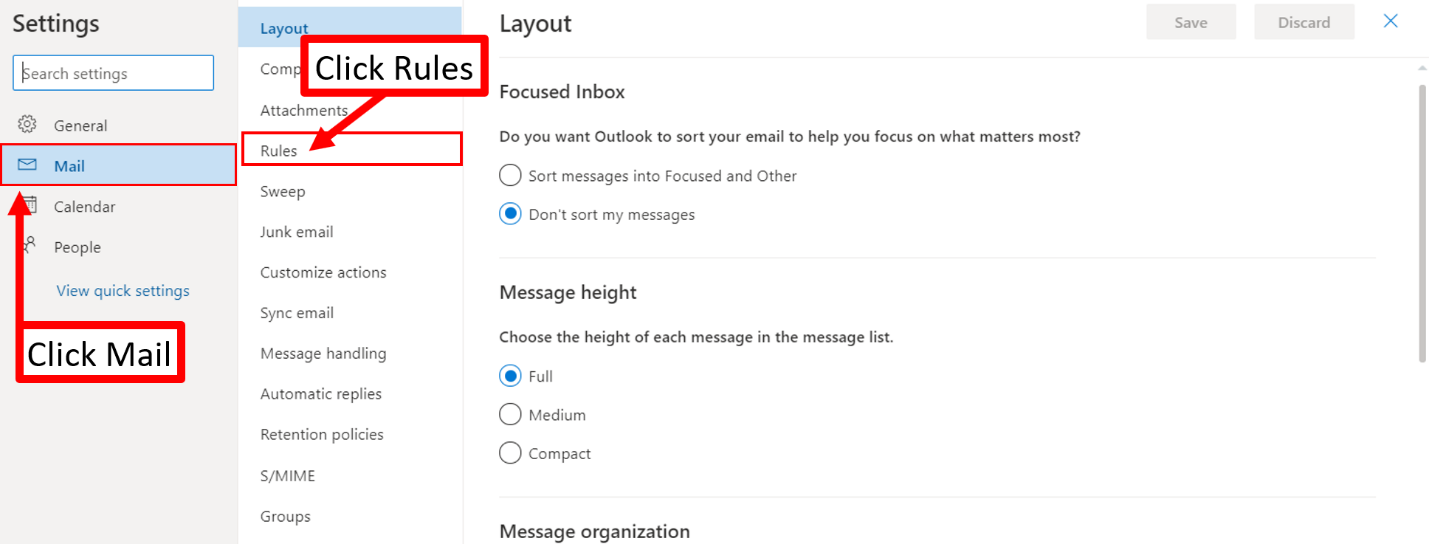Choose Medium message height
This screenshot has height=544, width=1429.
coord(510,414)
